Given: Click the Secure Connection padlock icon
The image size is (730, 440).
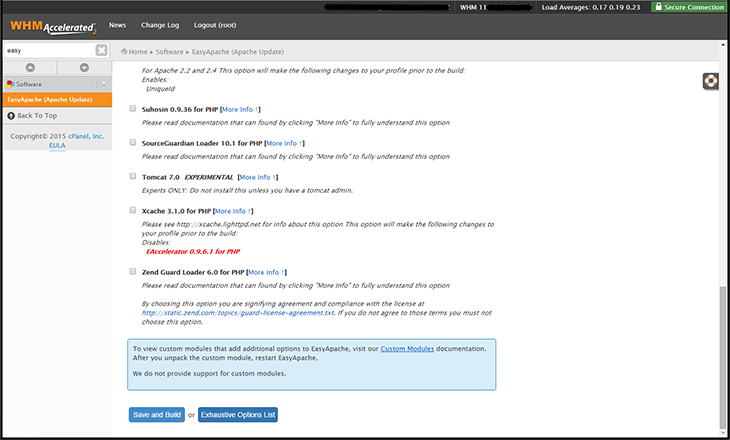Looking at the screenshot, I should coord(658,7).
